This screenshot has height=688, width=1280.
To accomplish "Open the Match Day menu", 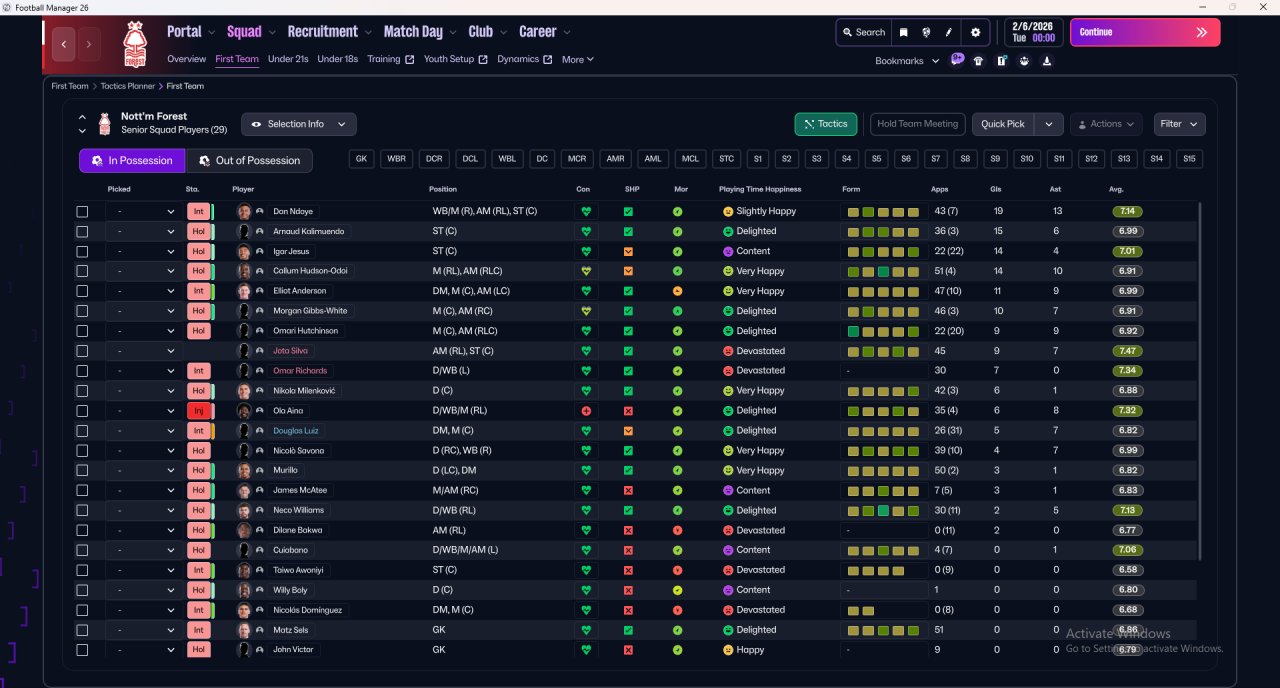I will coord(419,32).
